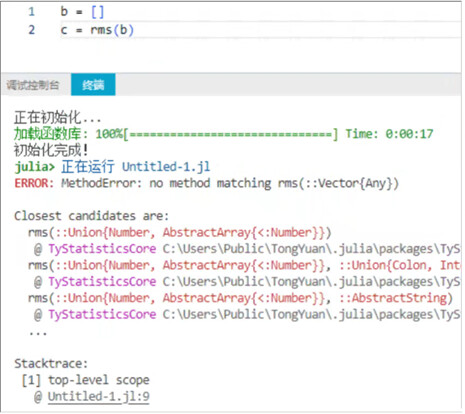Click the [1] top-level scope entry

point(86,380)
